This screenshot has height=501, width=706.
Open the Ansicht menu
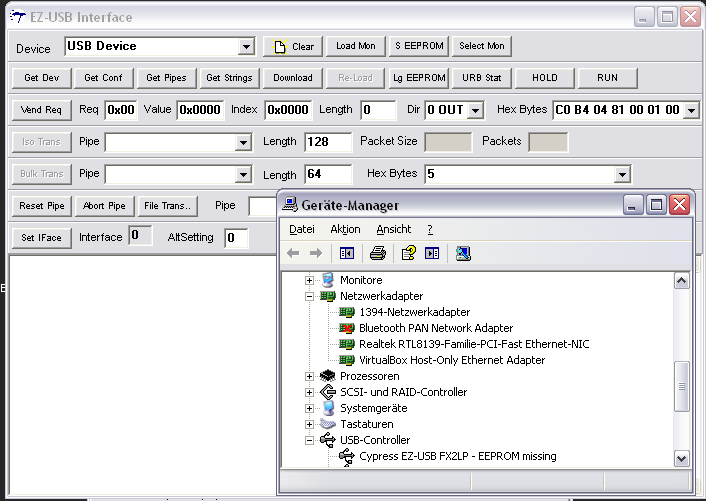(394, 230)
